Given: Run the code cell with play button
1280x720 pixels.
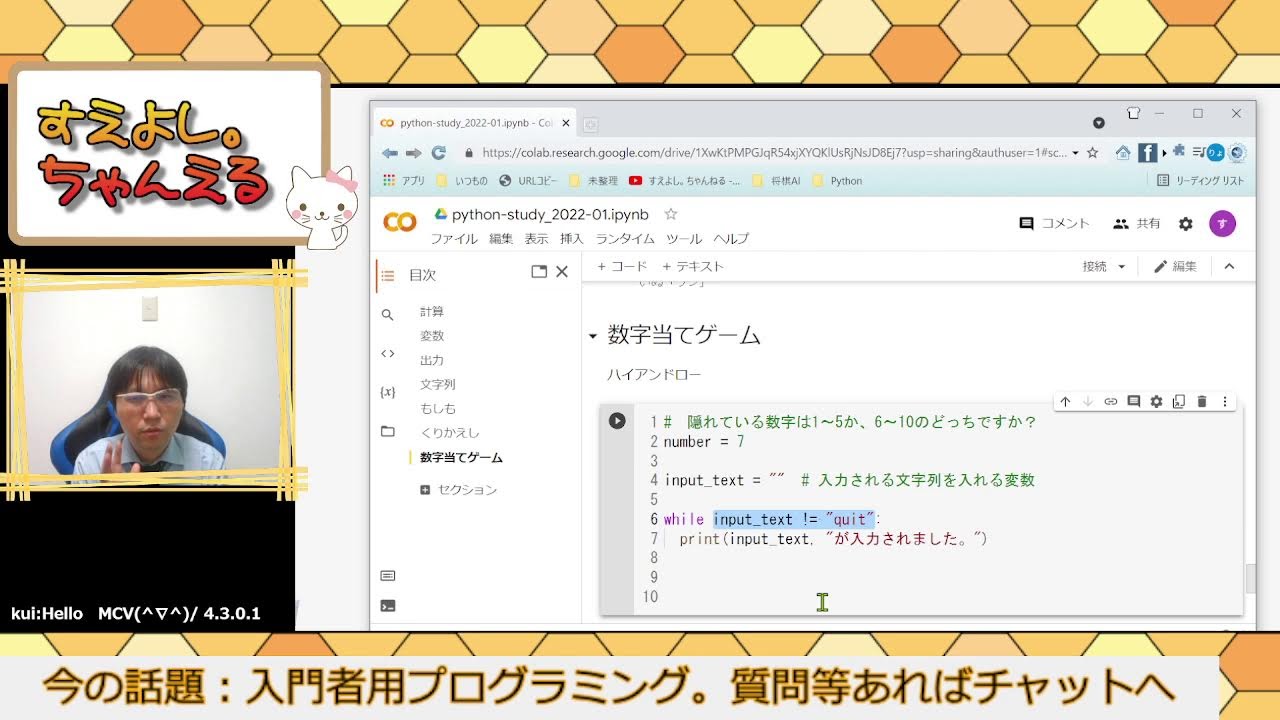Looking at the screenshot, I should tap(617, 421).
